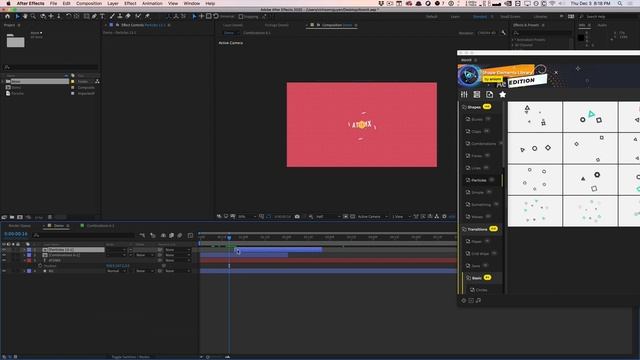Expand the Particles layer twirl arrow
The image size is (640, 360).
[x=24, y=249]
